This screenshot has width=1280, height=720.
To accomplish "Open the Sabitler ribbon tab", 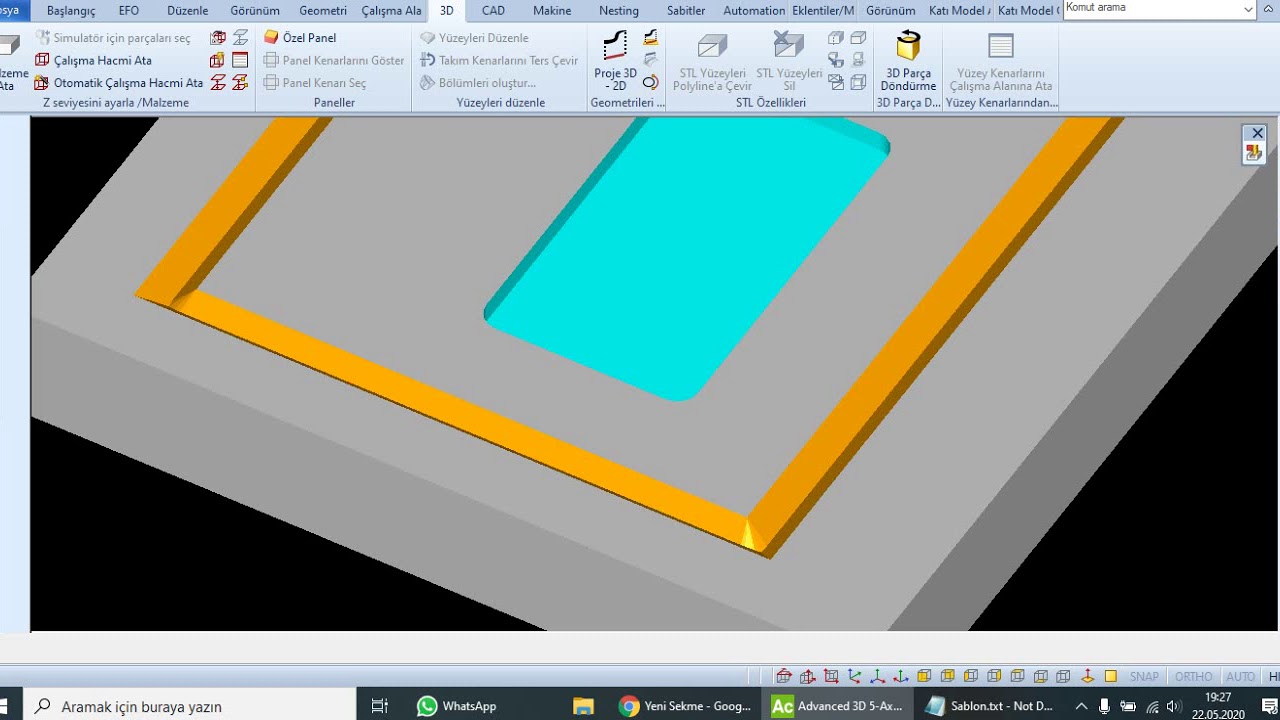I will click(686, 10).
